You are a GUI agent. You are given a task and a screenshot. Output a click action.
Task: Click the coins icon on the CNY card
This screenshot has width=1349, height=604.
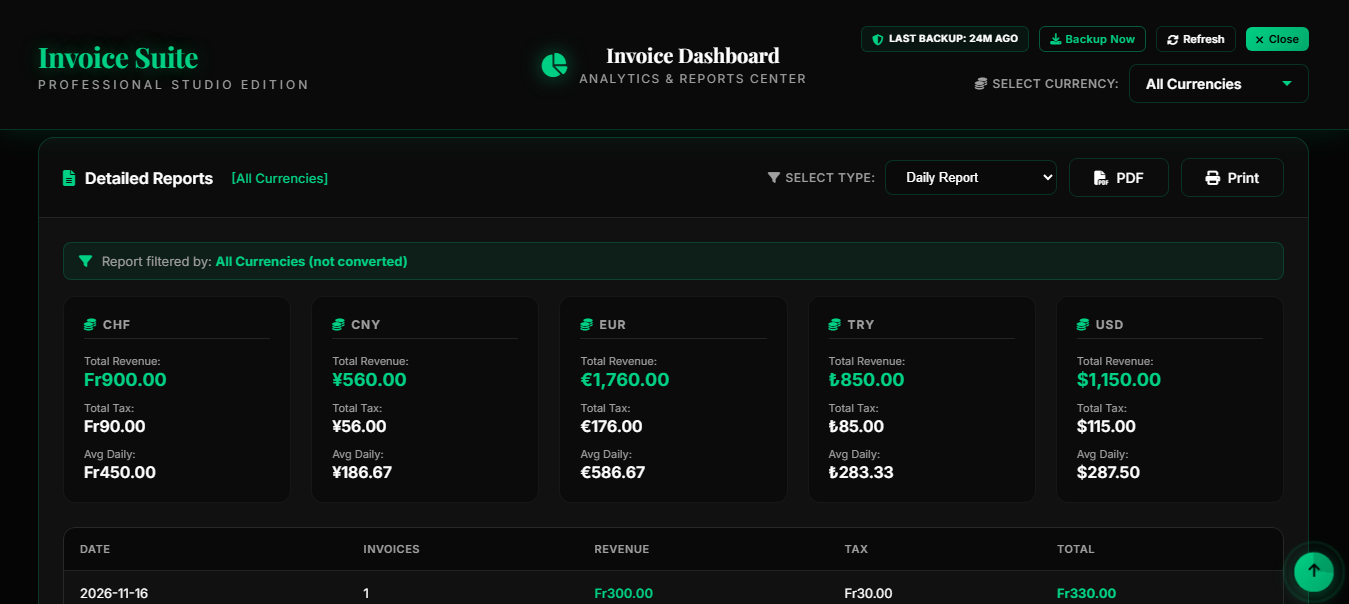[x=338, y=325]
